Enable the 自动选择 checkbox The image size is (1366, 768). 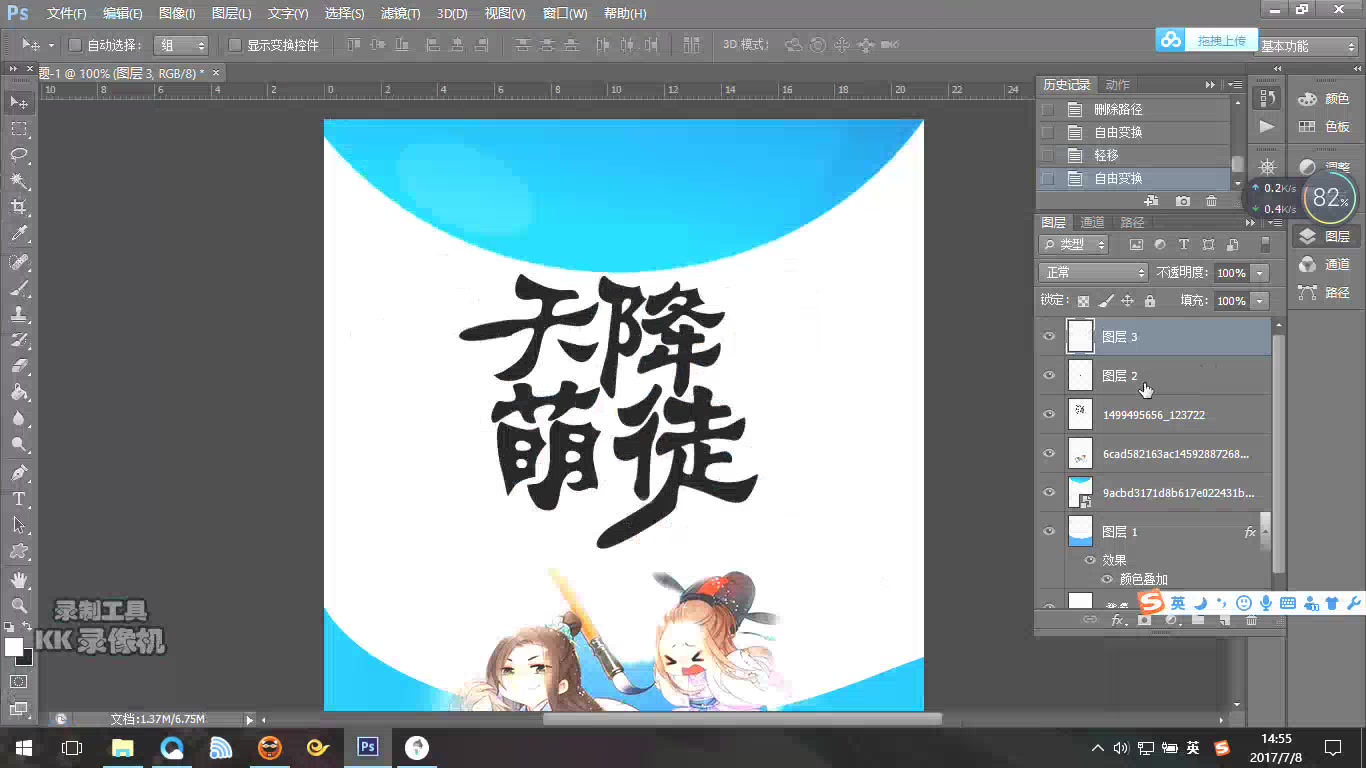[75, 45]
